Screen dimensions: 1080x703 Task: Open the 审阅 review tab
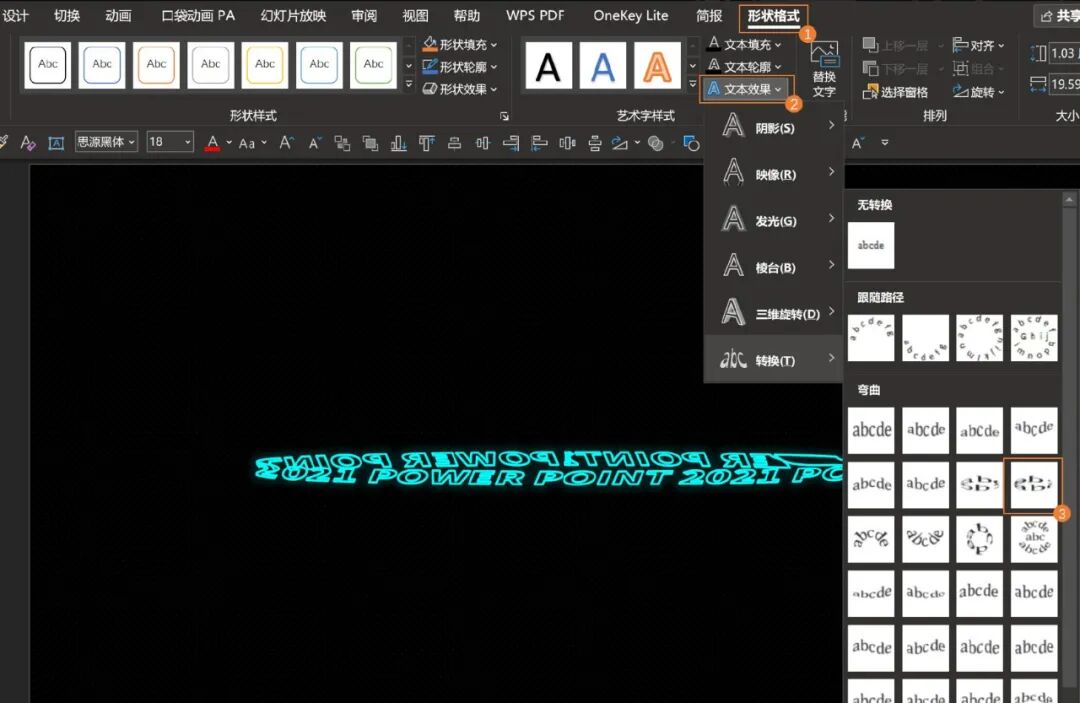[x=364, y=16]
